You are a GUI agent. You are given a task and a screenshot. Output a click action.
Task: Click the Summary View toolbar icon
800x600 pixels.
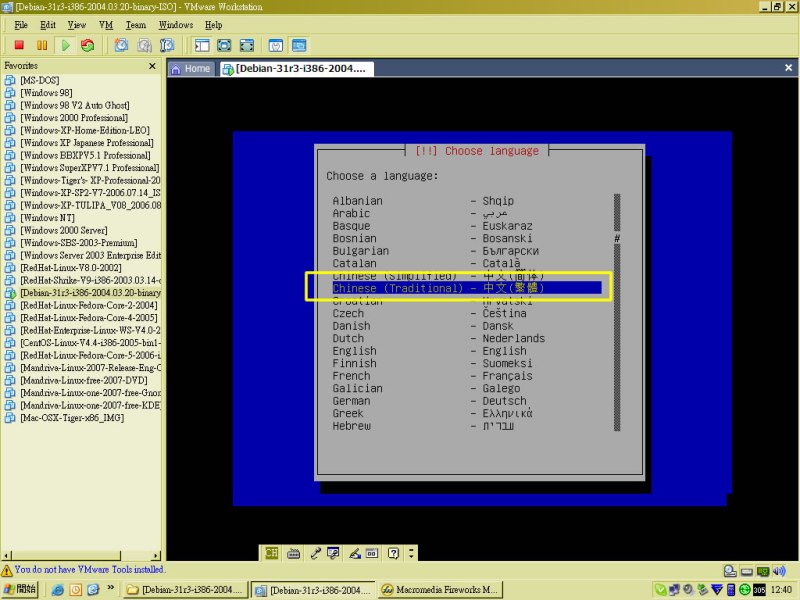[276, 45]
